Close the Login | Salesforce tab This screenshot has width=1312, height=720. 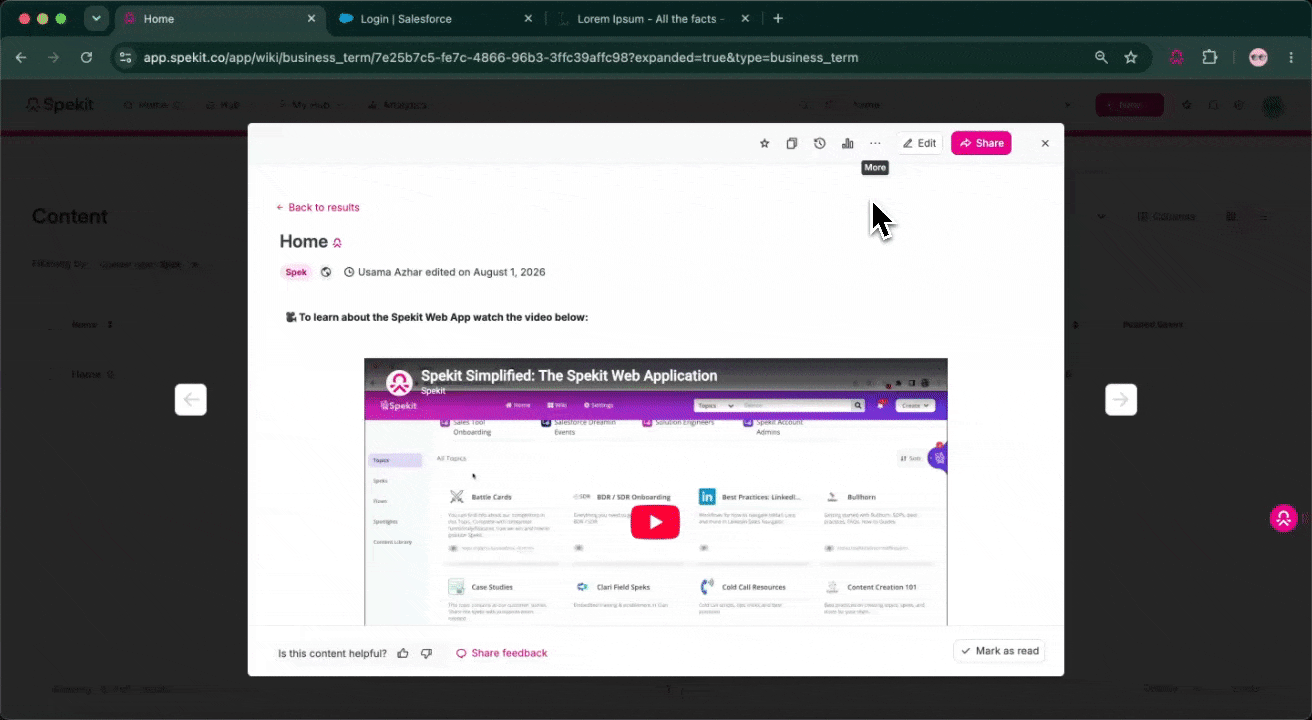pos(528,19)
